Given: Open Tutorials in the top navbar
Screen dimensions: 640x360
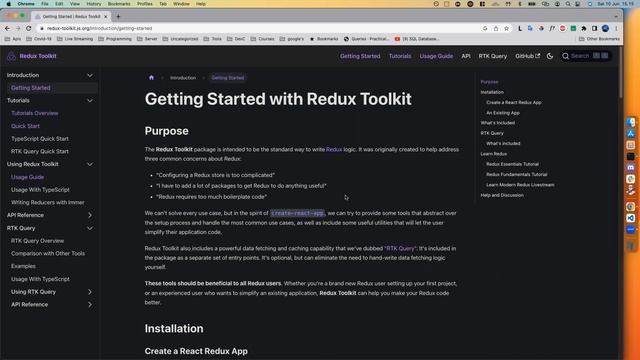Looking at the screenshot, I should [400, 56].
